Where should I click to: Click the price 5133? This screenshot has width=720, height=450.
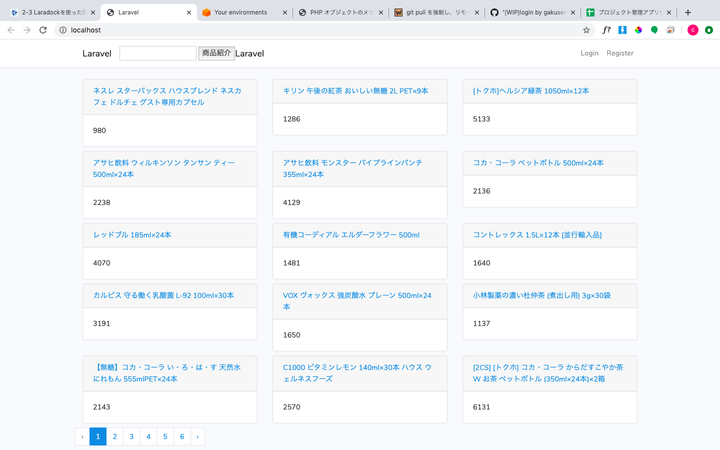tap(482, 119)
